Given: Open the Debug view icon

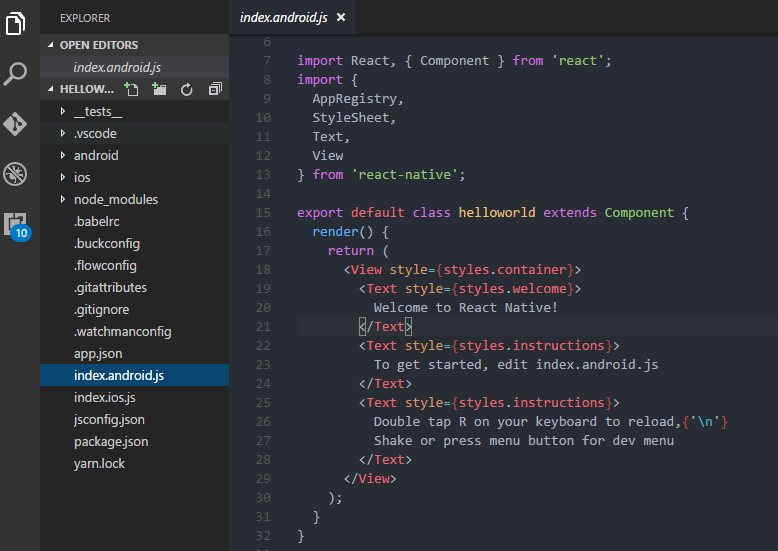Looking at the screenshot, I should click(16, 173).
